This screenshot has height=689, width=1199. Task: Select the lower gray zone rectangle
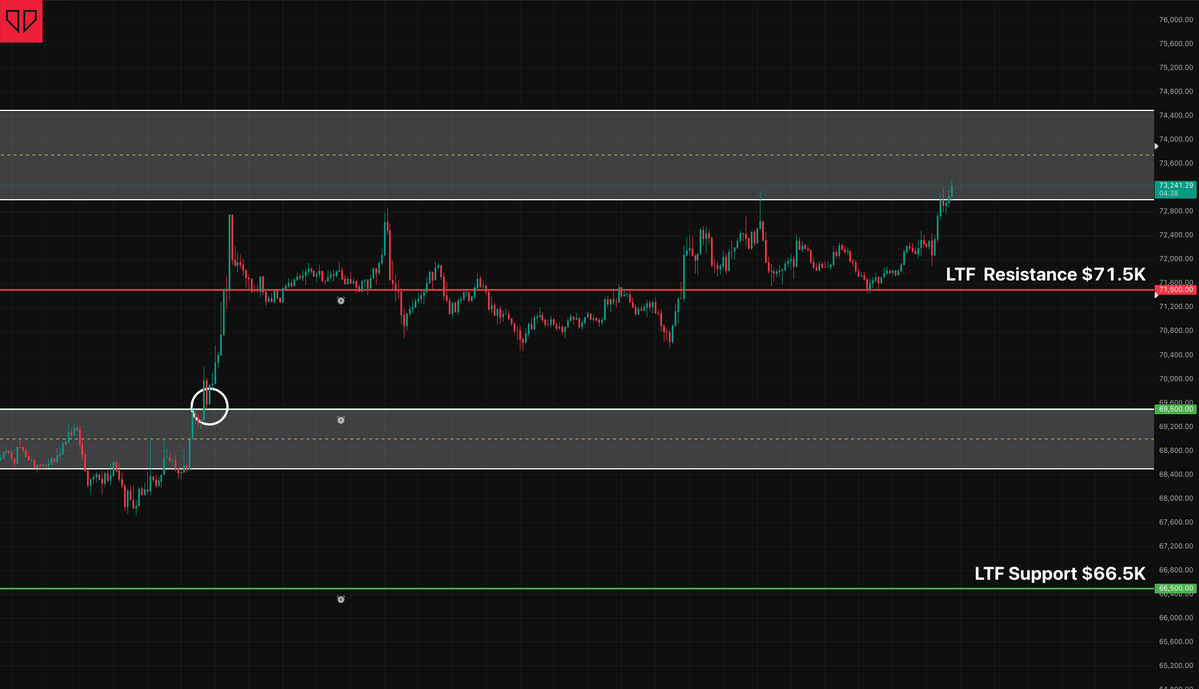[600, 453]
